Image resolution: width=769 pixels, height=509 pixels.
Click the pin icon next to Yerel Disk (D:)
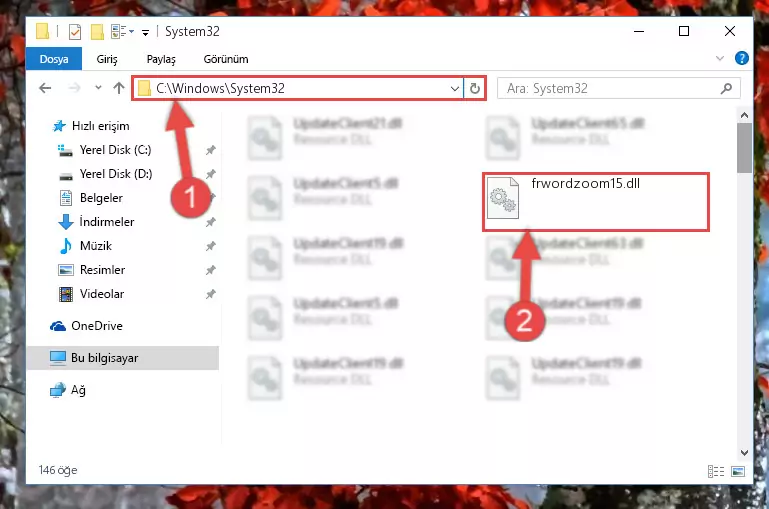click(210, 174)
